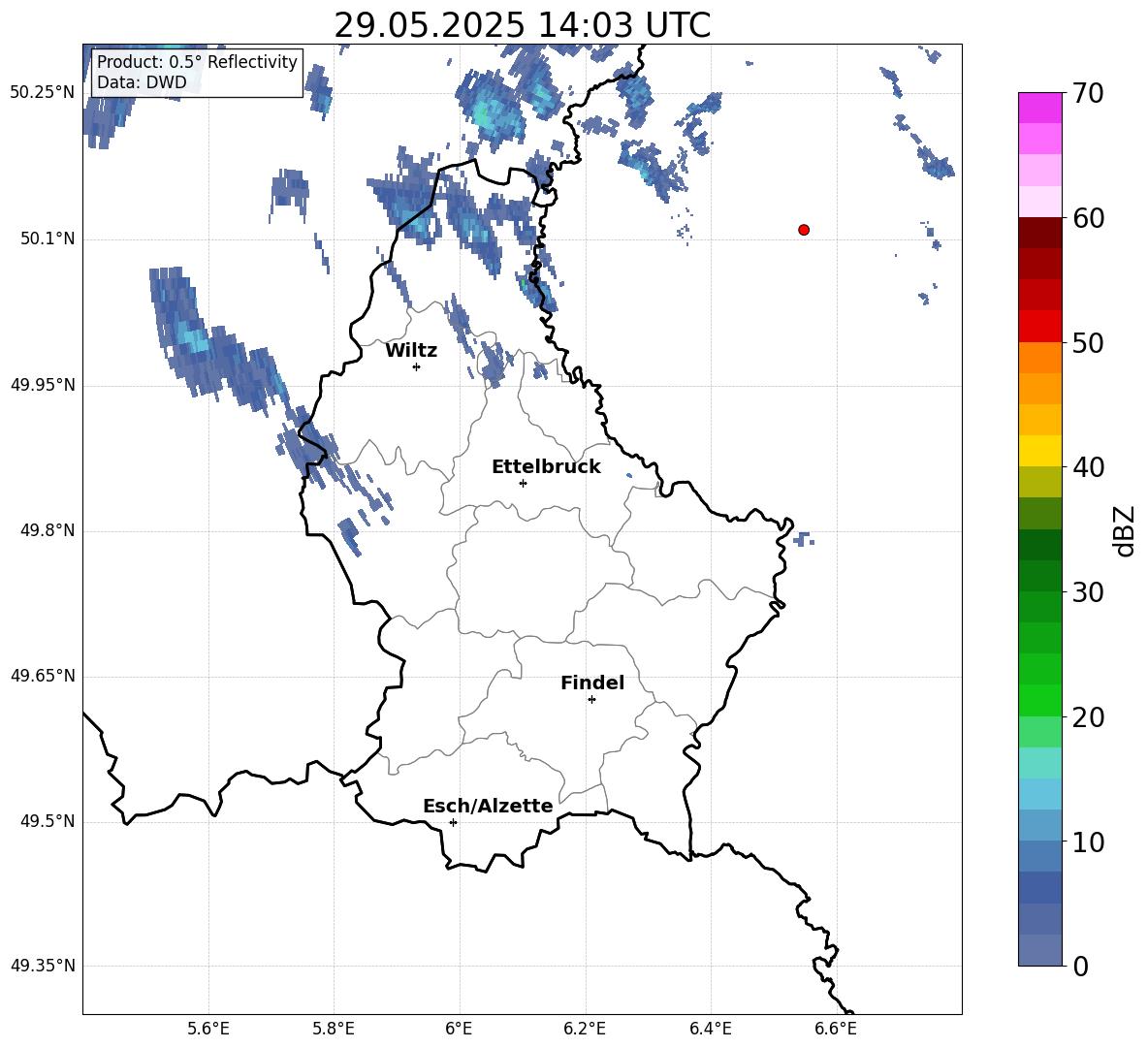The image size is (1148, 1048).
Task: Click the cross marker below Findel
Action: pyautogui.click(x=591, y=700)
